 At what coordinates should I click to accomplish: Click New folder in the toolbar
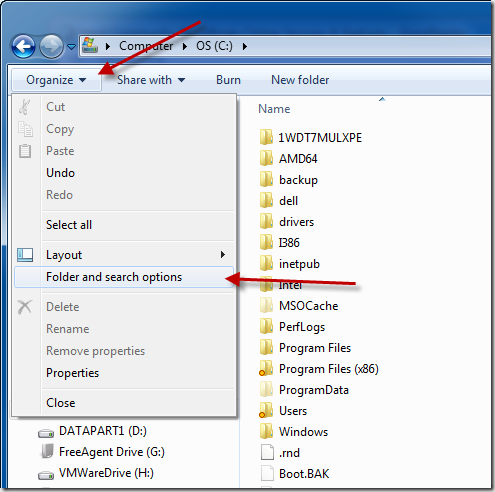[x=300, y=80]
